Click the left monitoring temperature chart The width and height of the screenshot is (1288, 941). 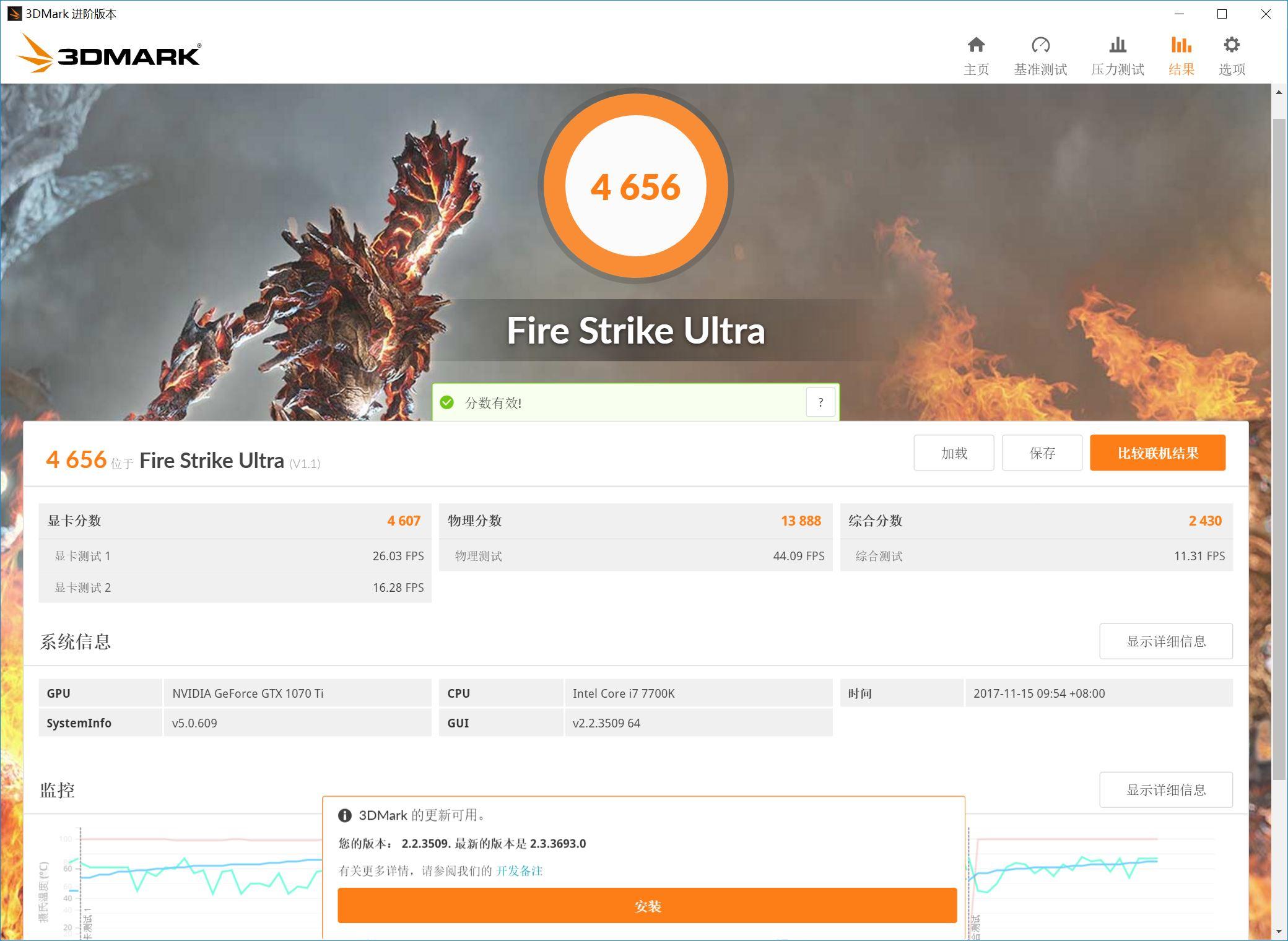click(x=180, y=882)
